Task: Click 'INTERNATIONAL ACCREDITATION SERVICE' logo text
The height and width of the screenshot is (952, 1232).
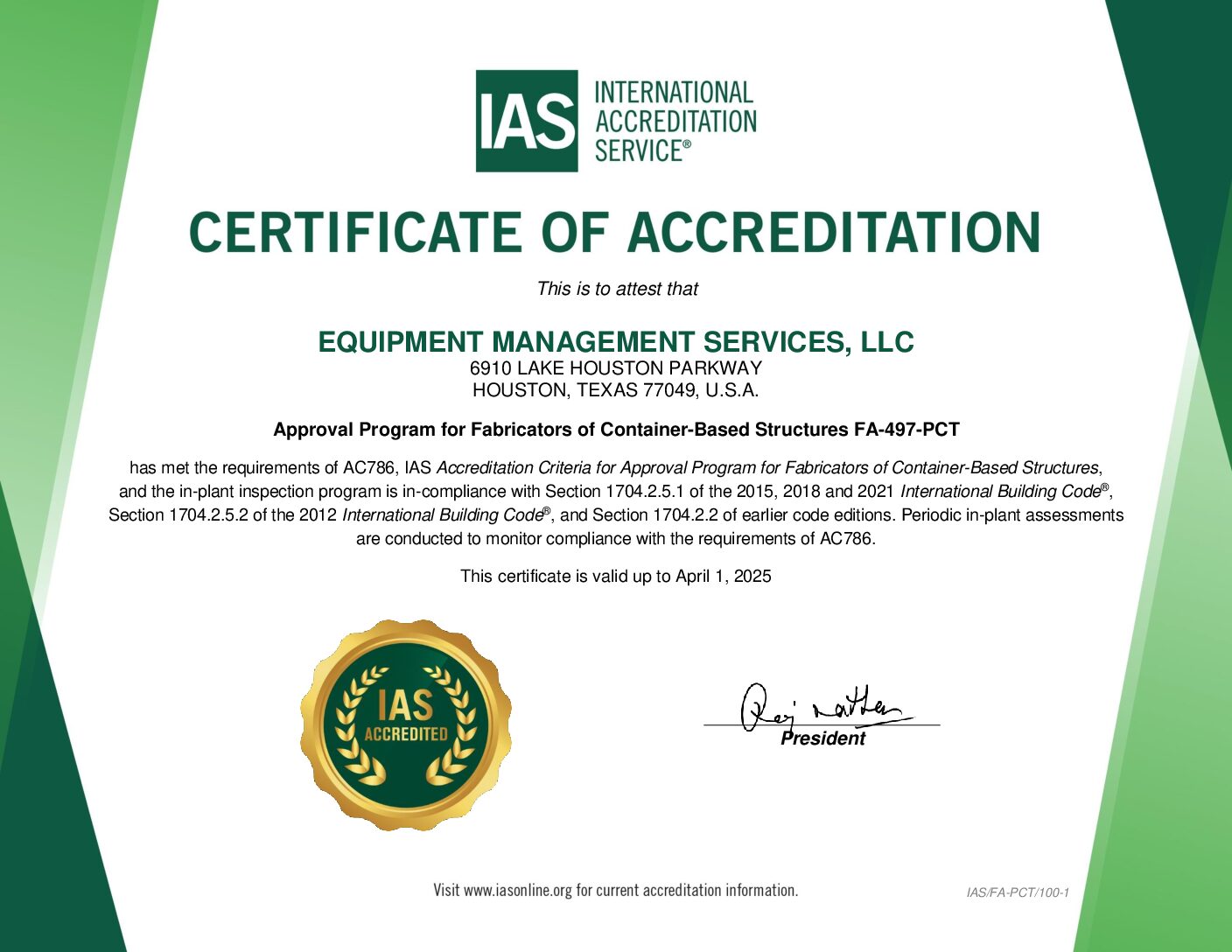Action: point(675,121)
